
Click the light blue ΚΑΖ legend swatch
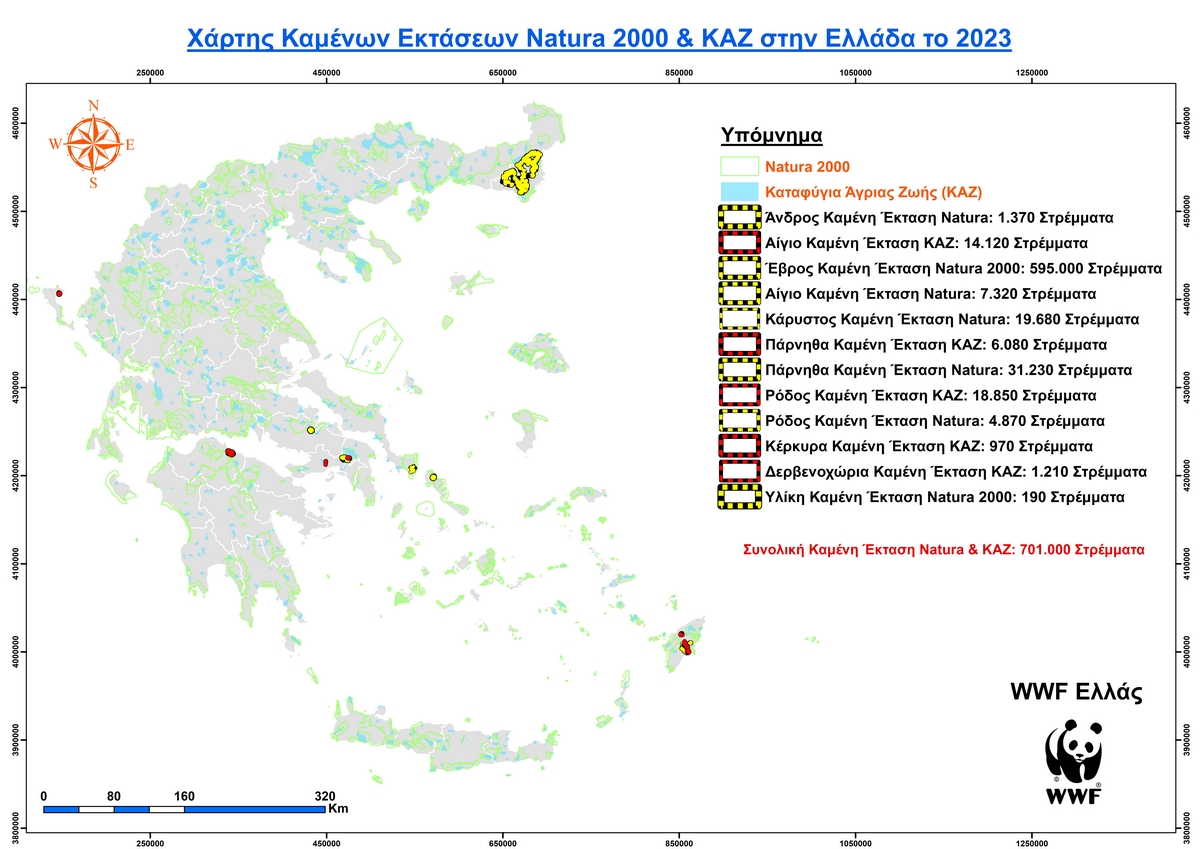739,191
